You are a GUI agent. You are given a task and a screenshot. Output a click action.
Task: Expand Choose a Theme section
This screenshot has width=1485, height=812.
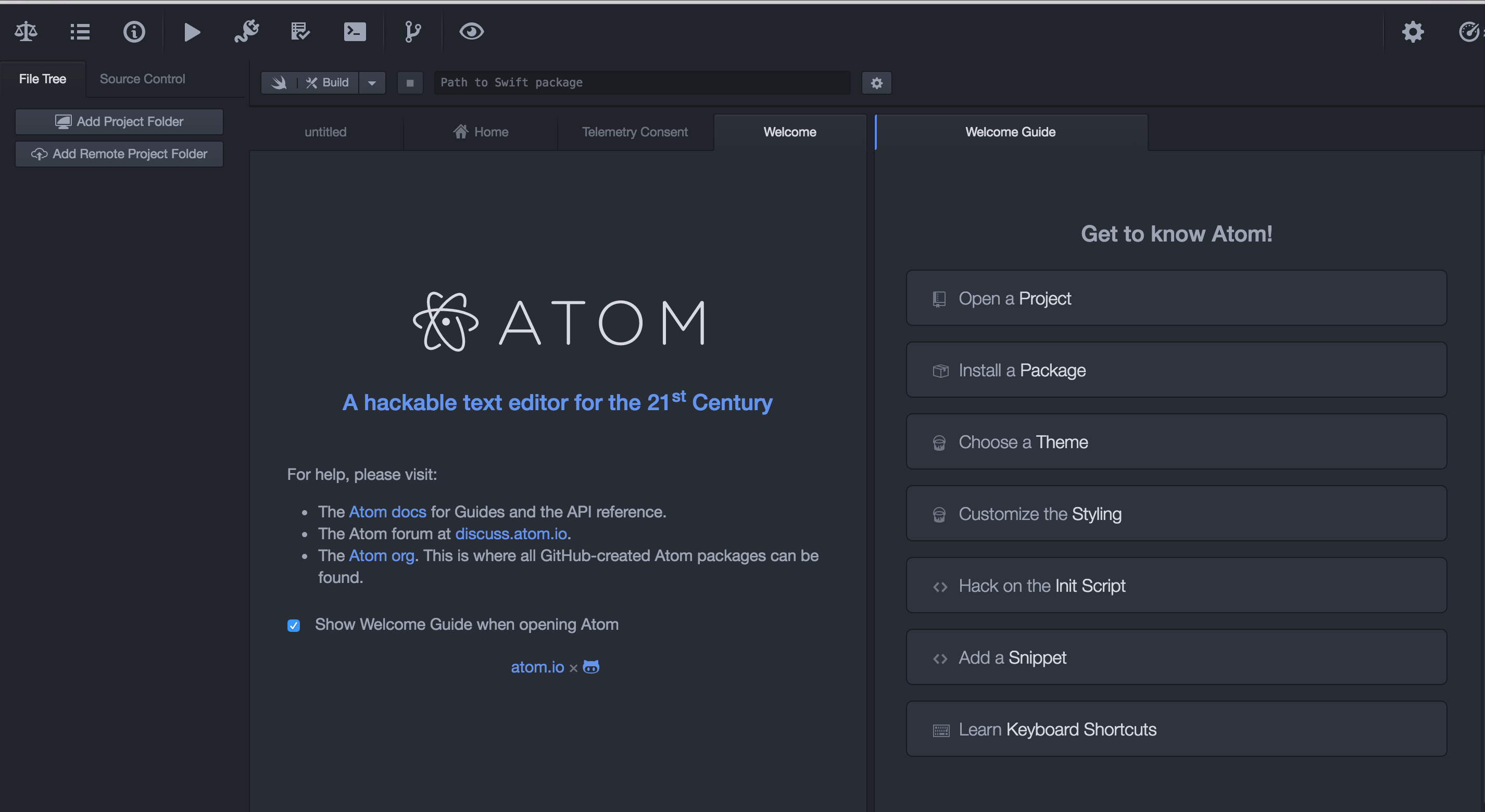point(1176,441)
